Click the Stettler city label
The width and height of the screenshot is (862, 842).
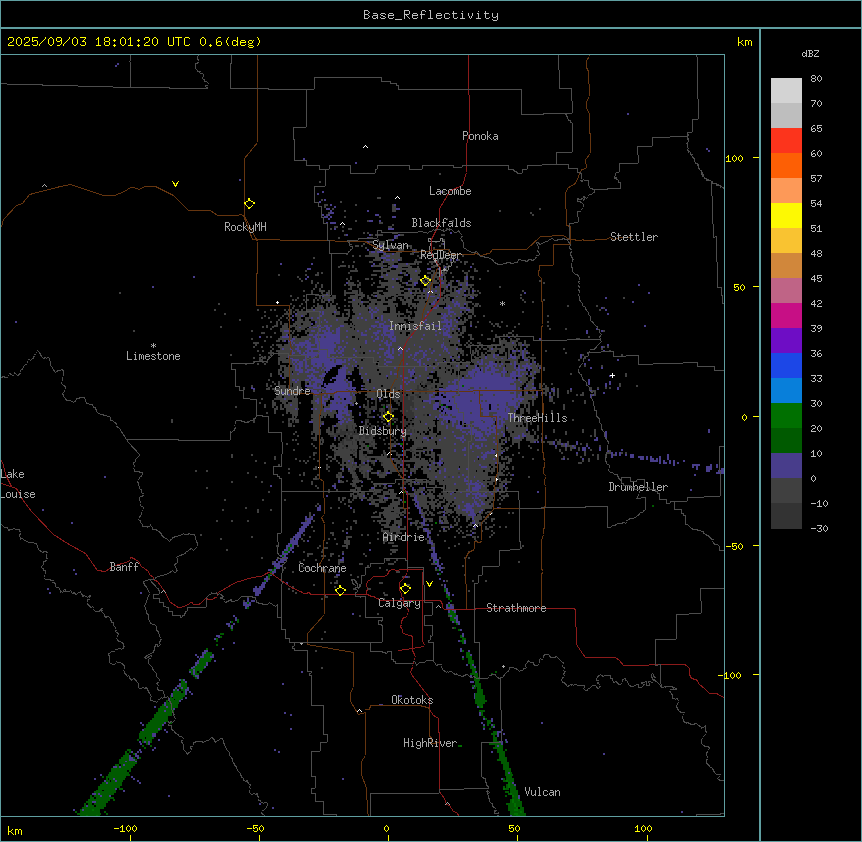coord(634,237)
